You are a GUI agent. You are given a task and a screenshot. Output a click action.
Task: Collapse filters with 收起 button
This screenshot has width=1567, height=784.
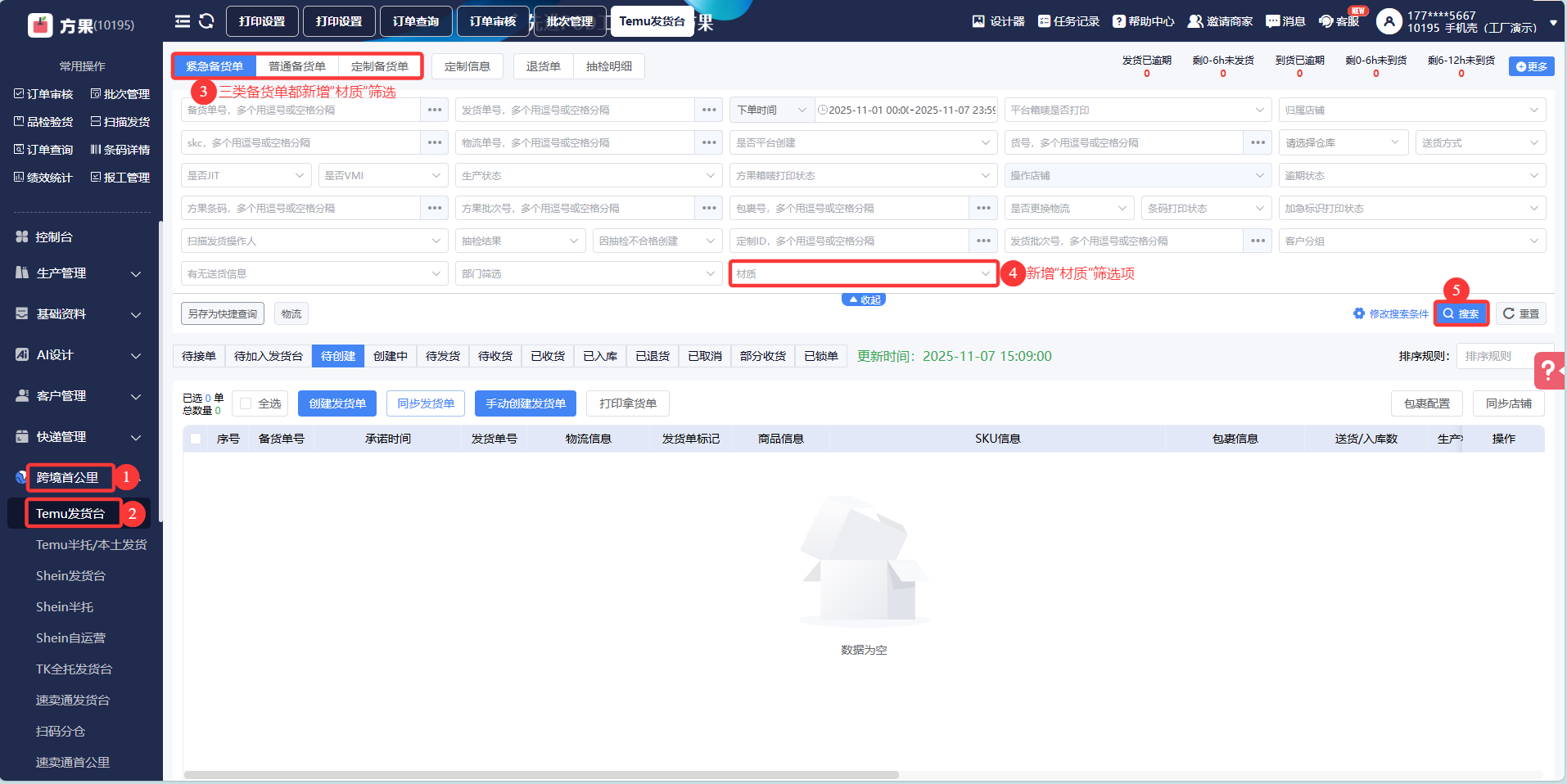[864, 300]
